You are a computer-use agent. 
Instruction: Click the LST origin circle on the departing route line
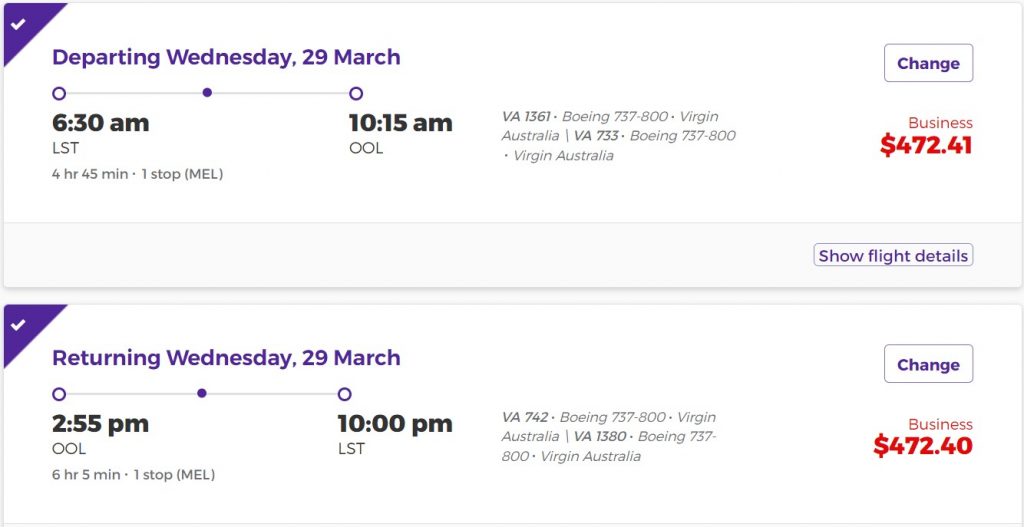(x=59, y=94)
